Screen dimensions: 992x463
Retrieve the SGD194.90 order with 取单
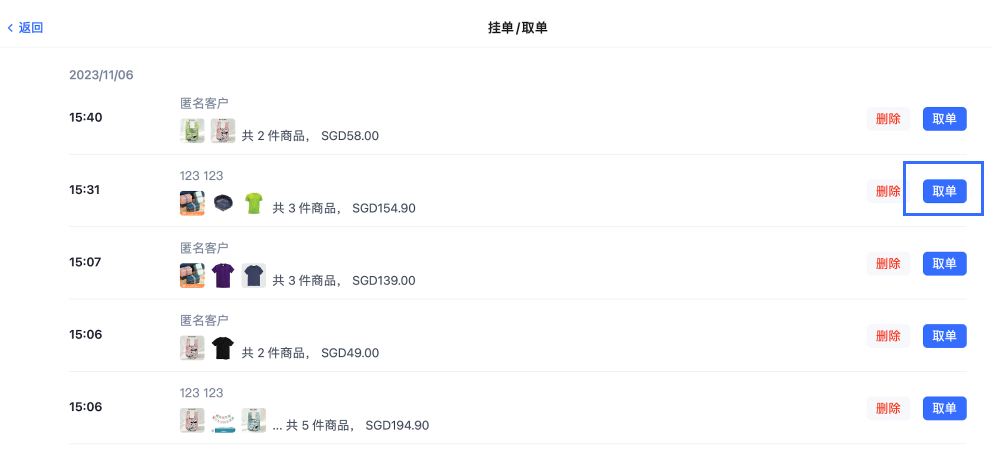click(945, 409)
